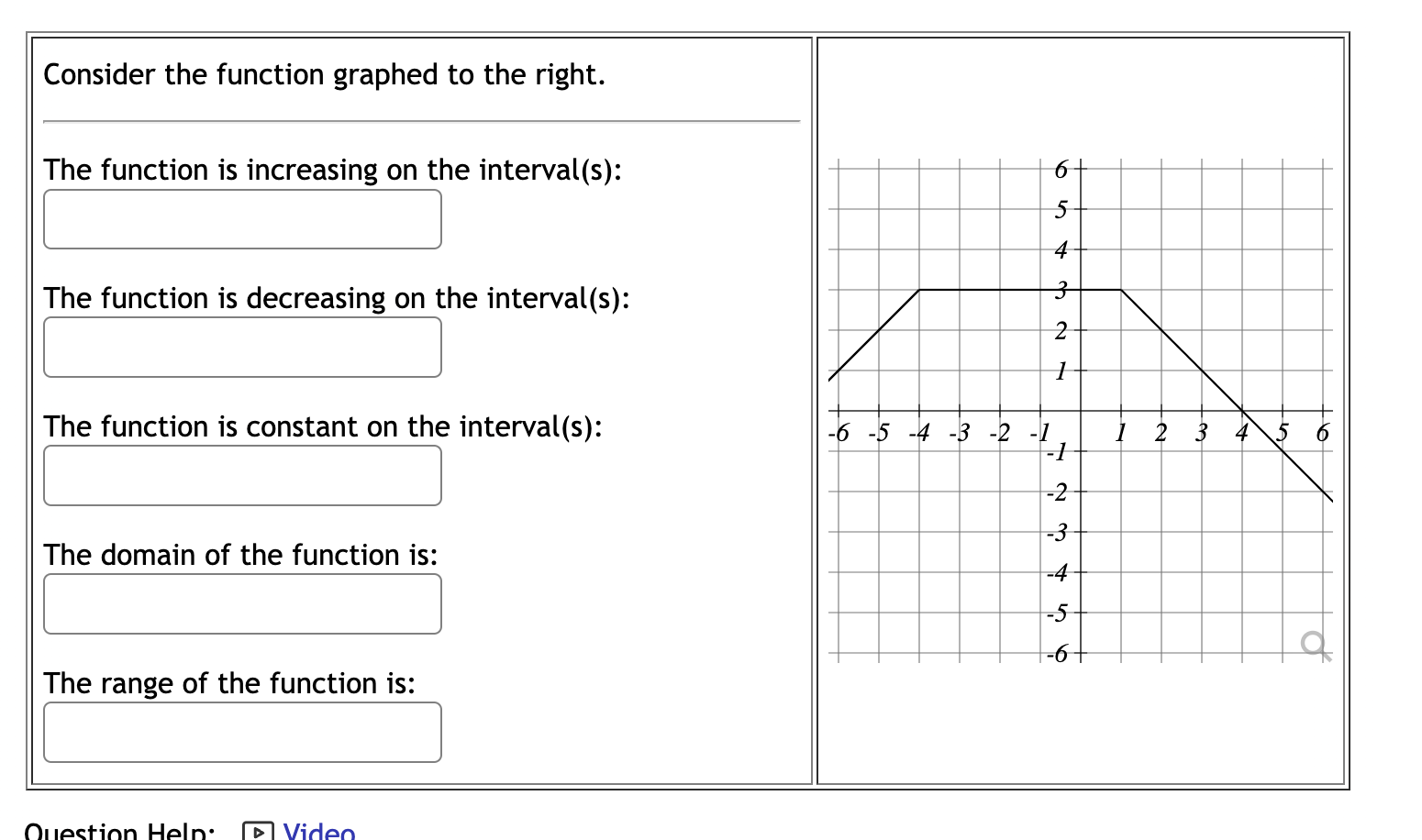
Task: Click the y-axis label 6 at top
Action: click(1061, 170)
